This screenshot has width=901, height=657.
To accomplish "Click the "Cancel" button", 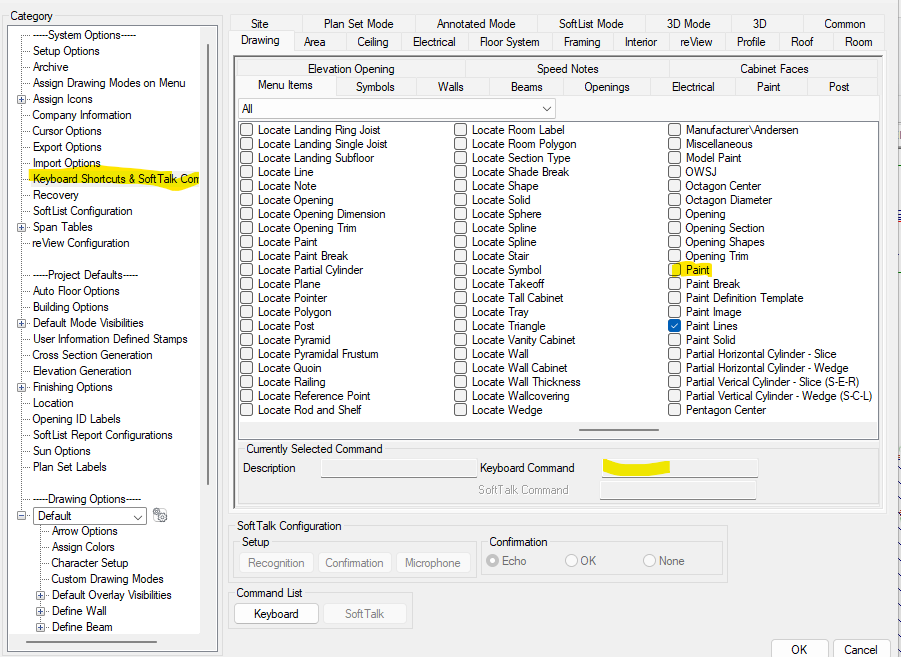I will pyautogui.click(x=861, y=649).
